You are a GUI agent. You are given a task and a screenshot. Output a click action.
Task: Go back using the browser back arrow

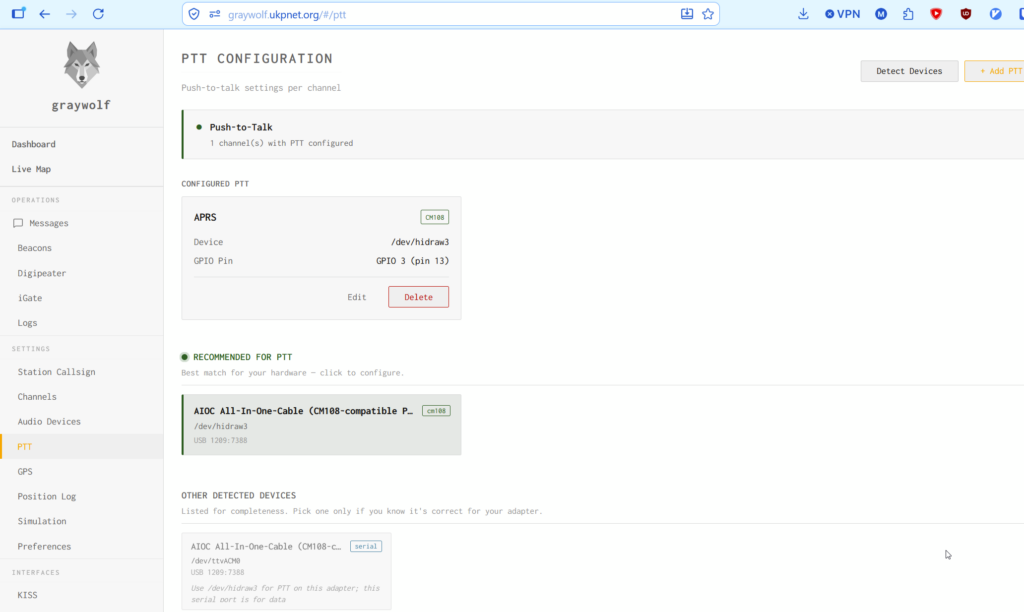(44, 14)
